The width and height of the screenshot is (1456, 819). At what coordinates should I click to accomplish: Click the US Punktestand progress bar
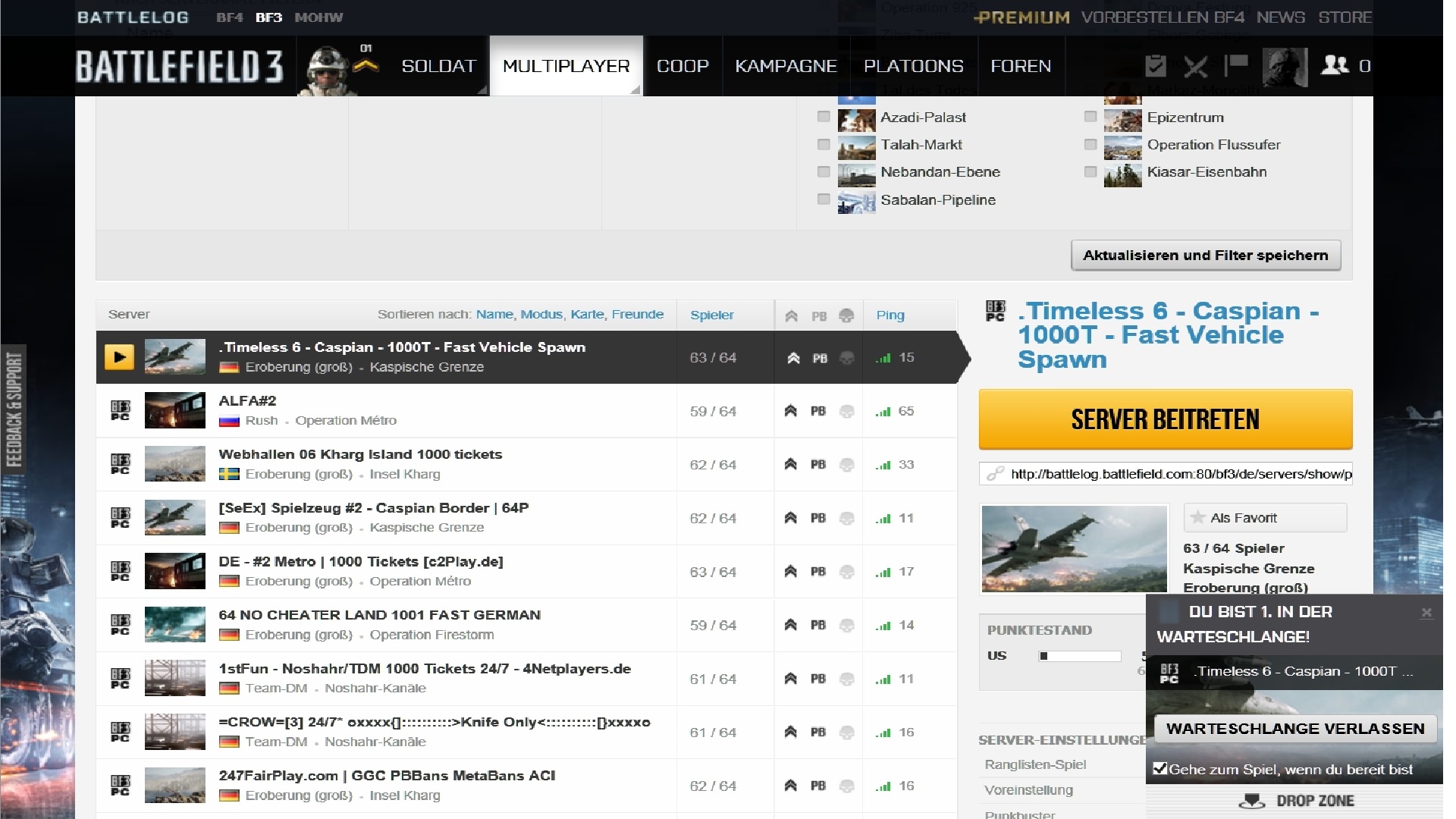[x=1080, y=656]
